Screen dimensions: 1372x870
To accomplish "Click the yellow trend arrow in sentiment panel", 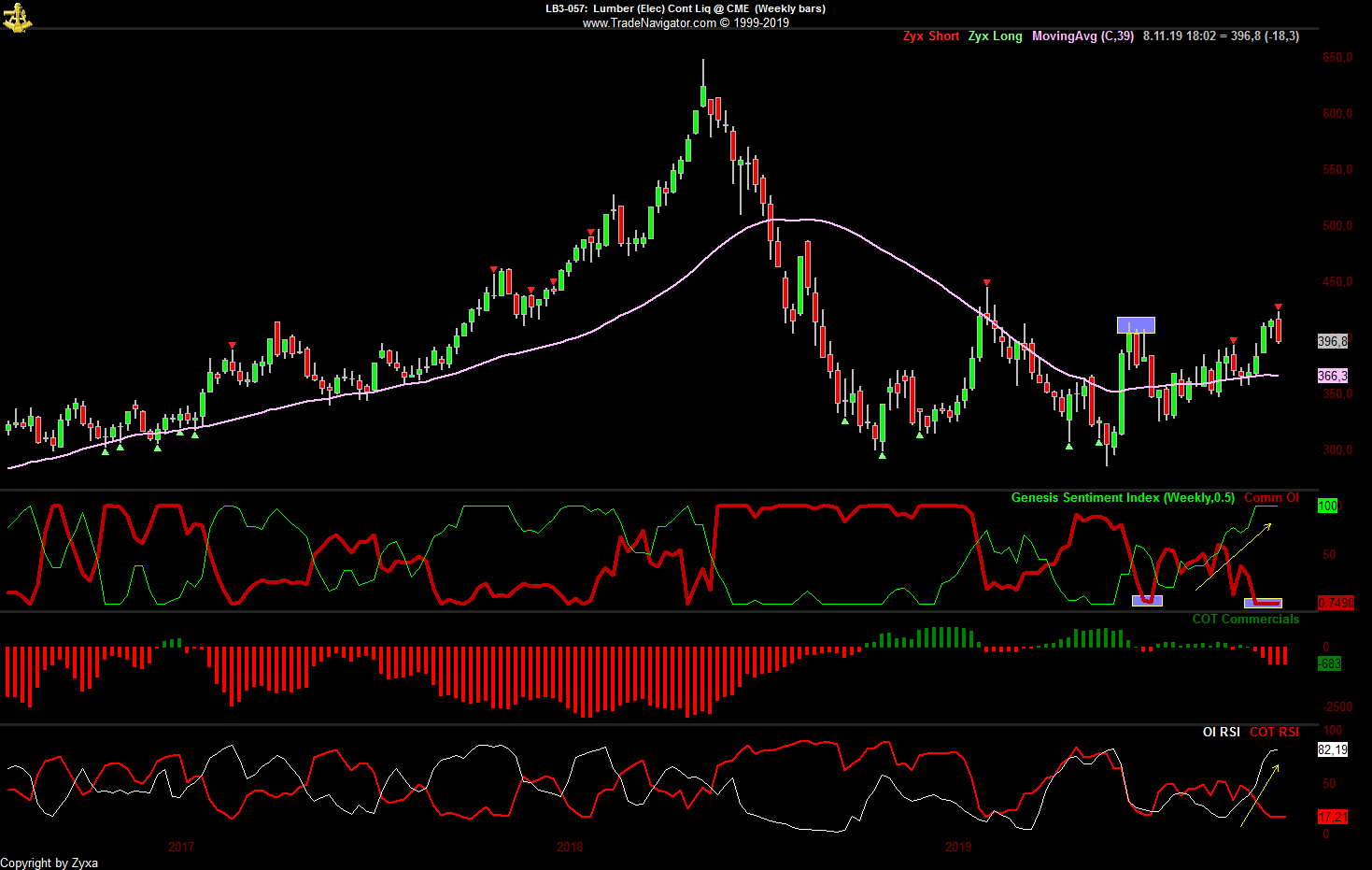I will pos(1233,557).
